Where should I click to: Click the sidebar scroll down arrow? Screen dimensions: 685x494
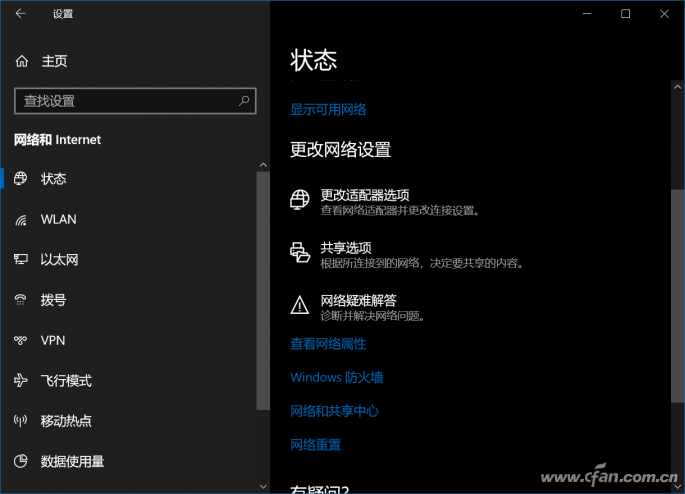pos(263,486)
